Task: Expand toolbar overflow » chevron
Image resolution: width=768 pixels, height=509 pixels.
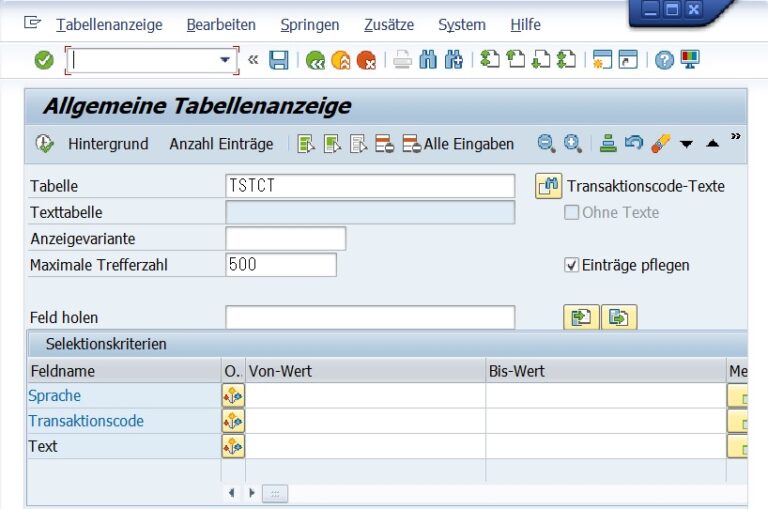Action: 735,136
